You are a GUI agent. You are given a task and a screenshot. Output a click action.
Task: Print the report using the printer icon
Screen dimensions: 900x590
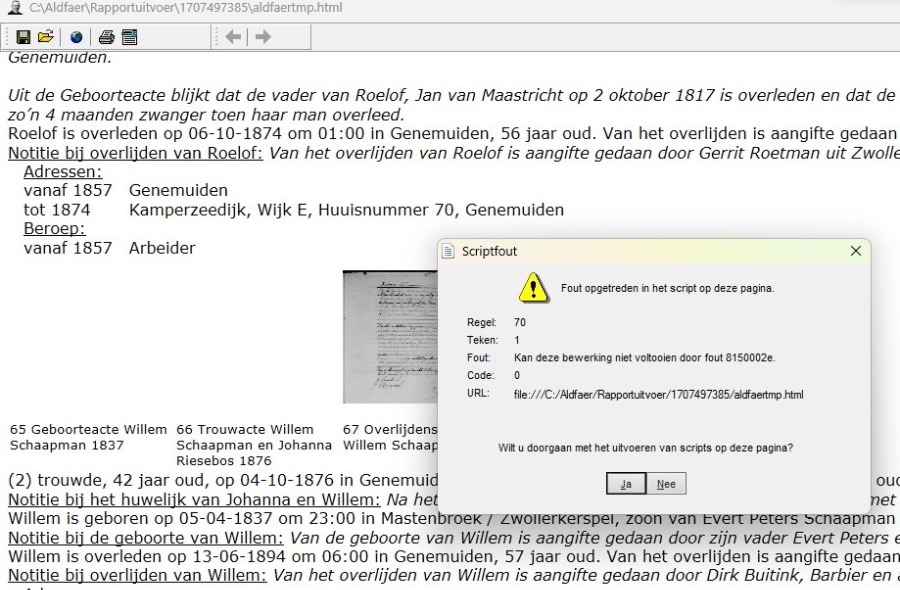107,37
